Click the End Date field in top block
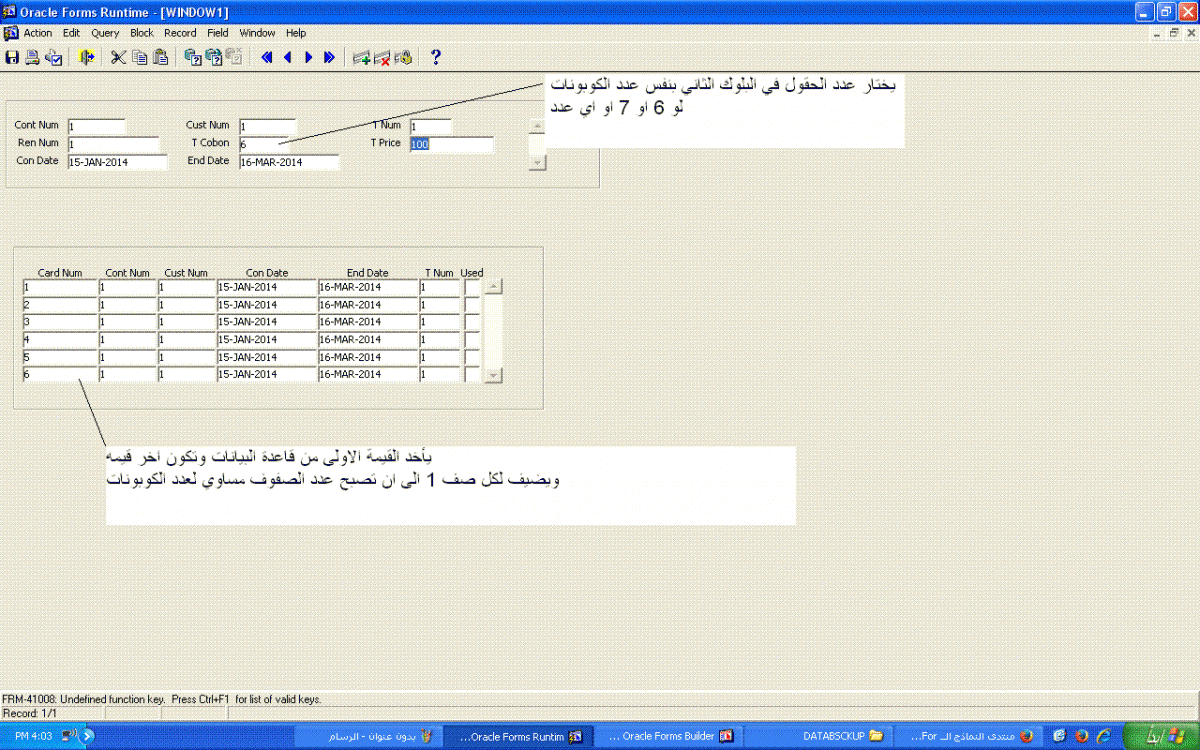The width and height of the screenshot is (1200, 750). 289,162
